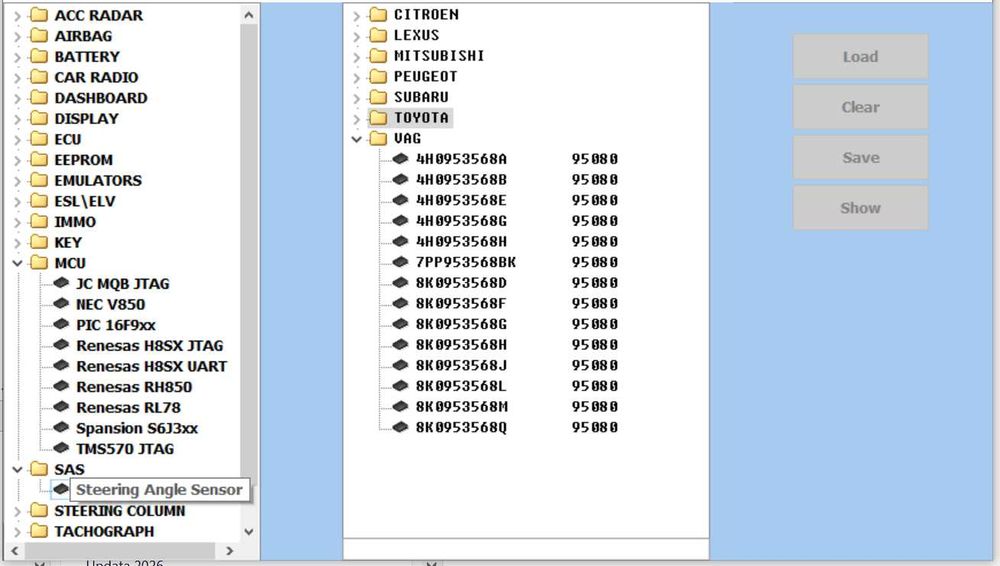This screenshot has width=1000, height=566.
Task: Select the NEC V850 chip icon
Action: tap(61, 303)
